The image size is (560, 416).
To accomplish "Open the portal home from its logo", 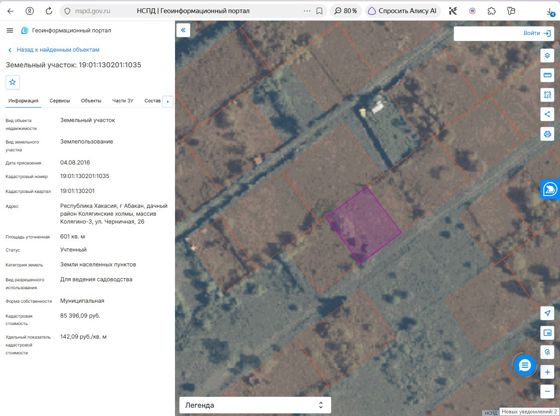I will coord(25,30).
